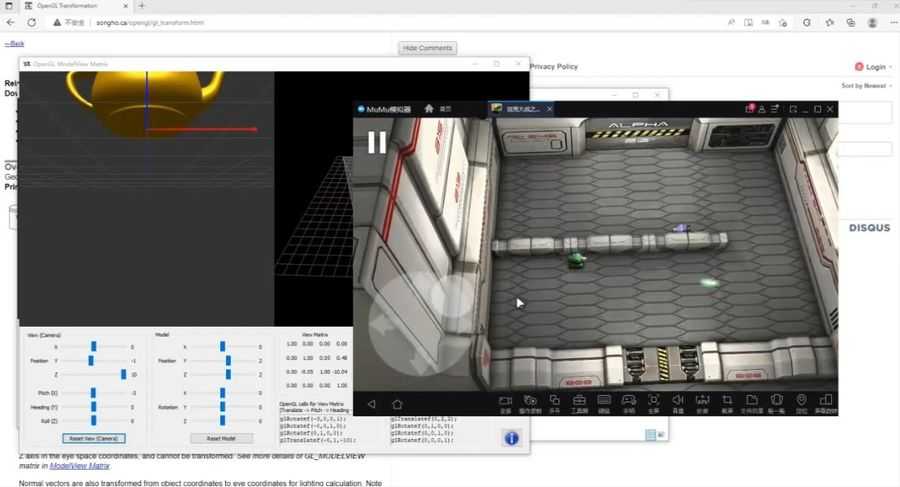This screenshot has height=487, width=900.
Task: Open MuMu emulator home screen icon
Action: pos(428,109)
